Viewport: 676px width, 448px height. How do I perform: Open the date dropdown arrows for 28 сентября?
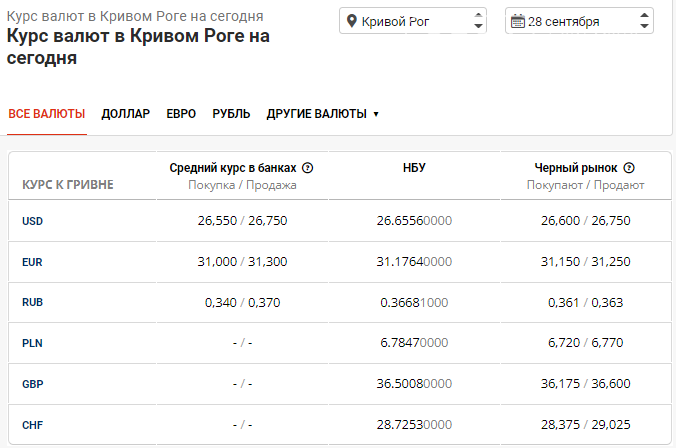coord(643,21)
